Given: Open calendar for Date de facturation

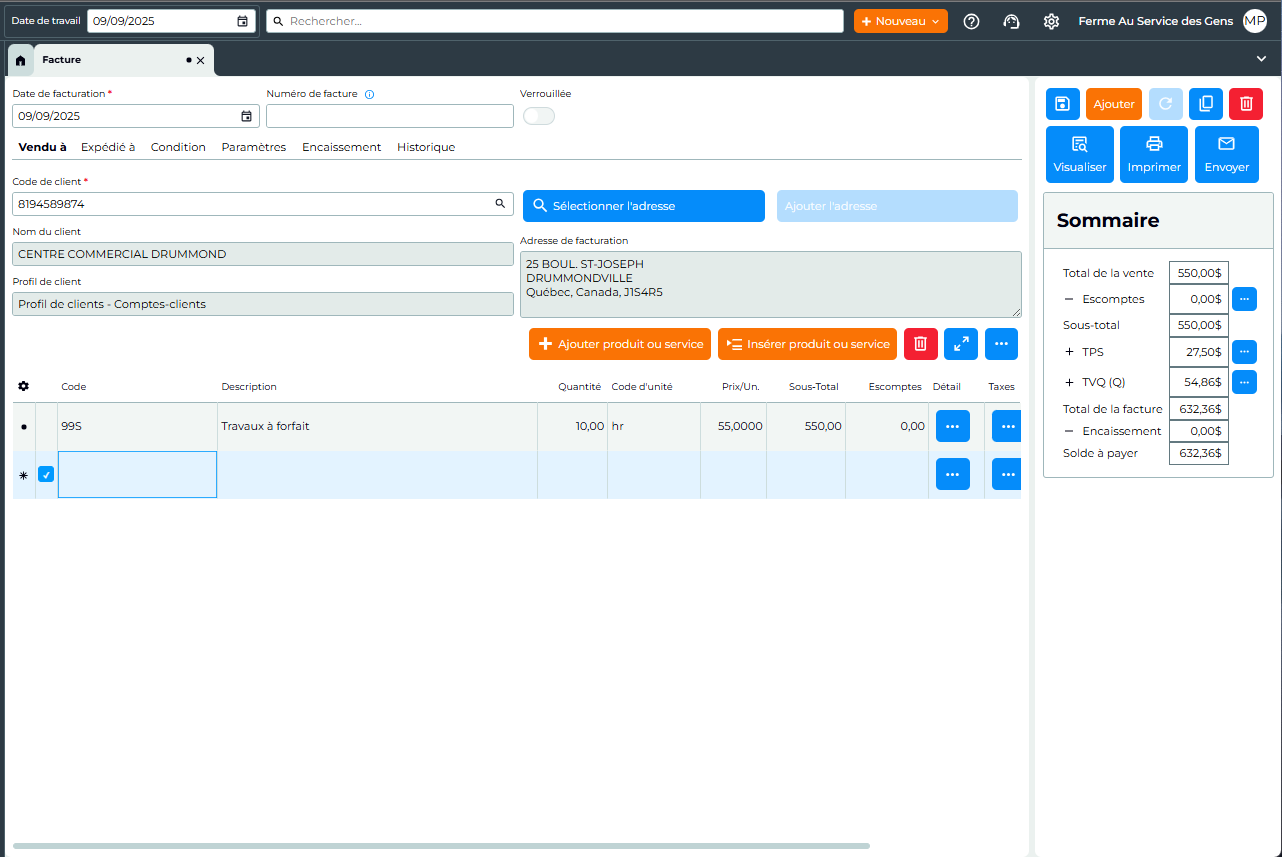Looking at the screenshot, I should (x=246, y=116).
